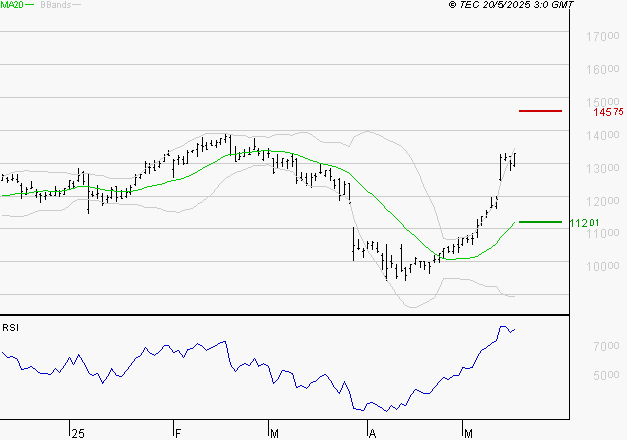The height and width of the screenshot is (440, 627).
Task: Click the 'A' April label on time axis
Action: (x=372, y=432)
